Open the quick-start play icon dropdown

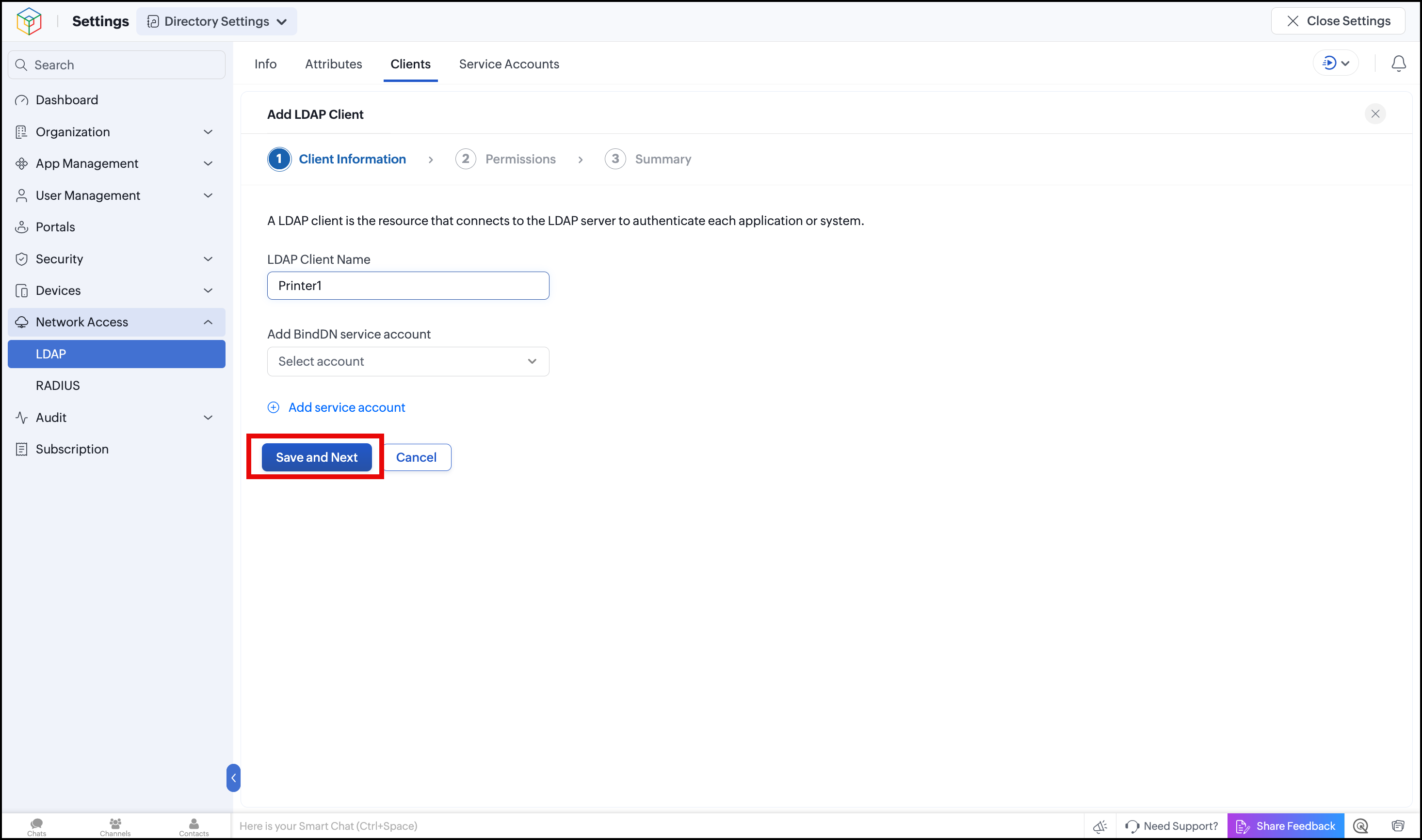pos(1335,63)
